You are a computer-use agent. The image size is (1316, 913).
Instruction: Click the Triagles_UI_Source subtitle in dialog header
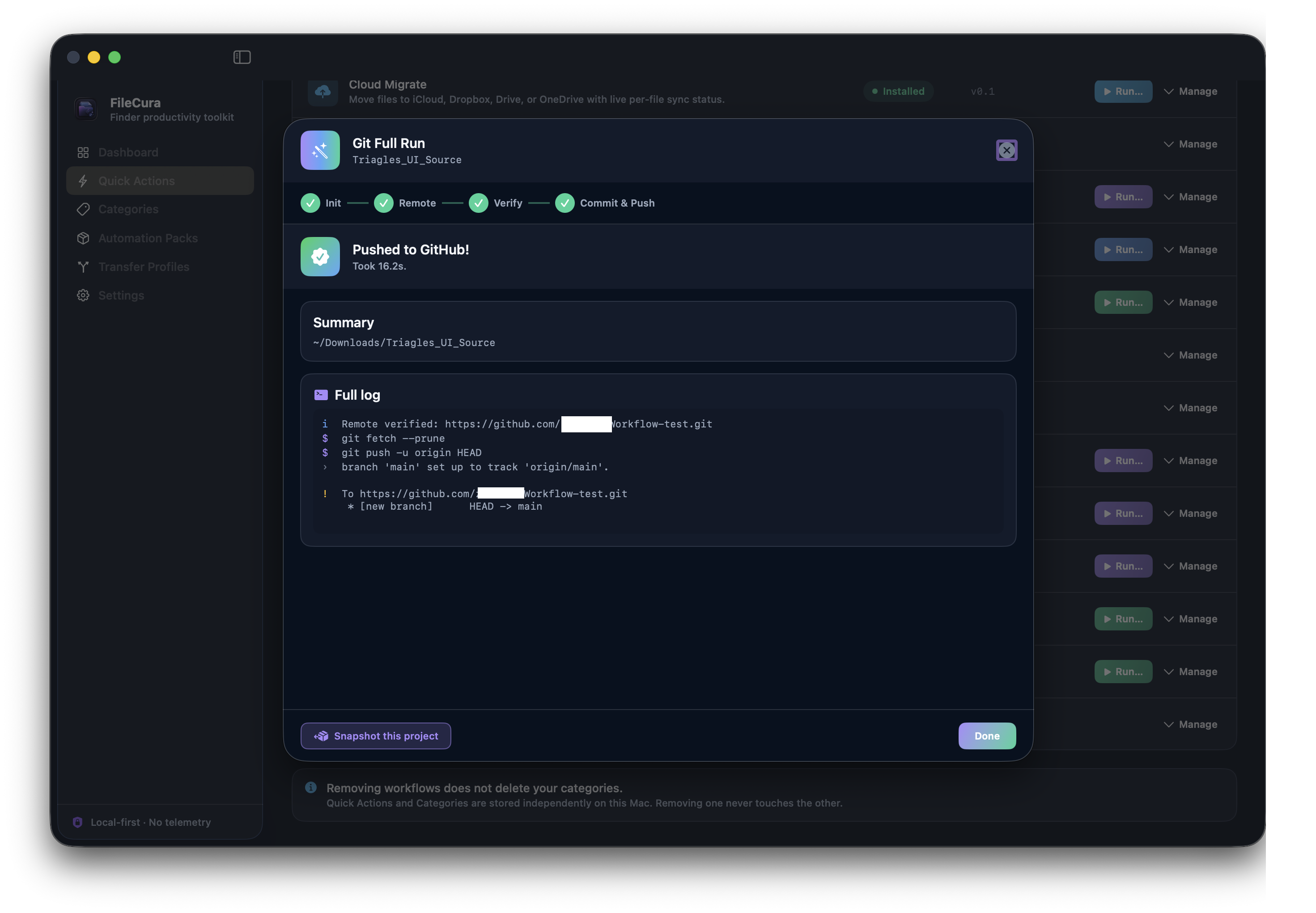[407, 160]
